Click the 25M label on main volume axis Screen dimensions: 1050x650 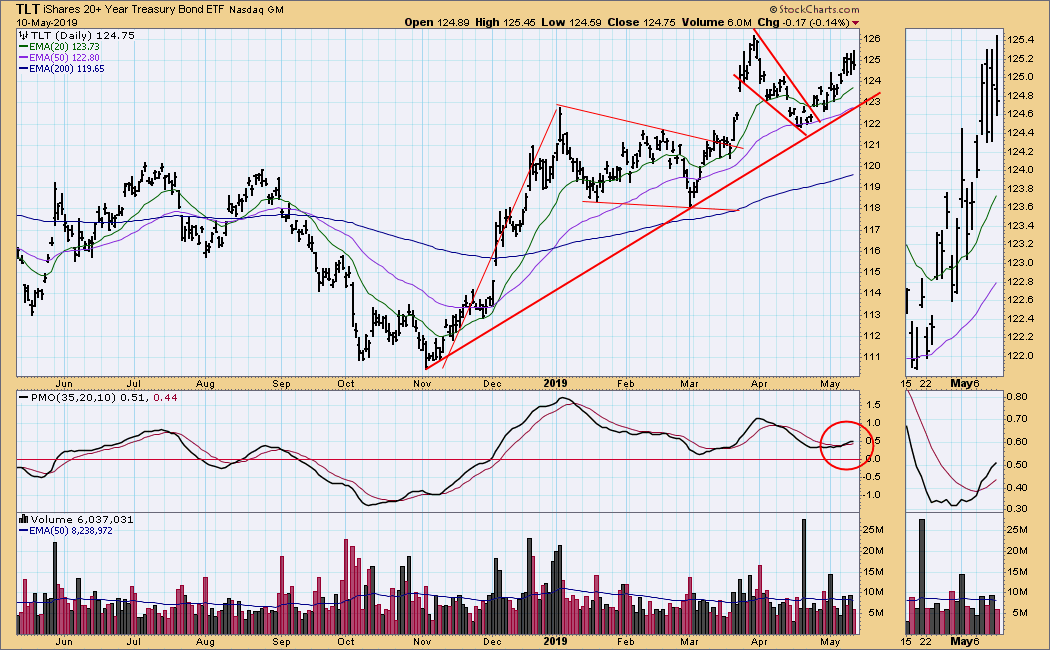[874, 530]
